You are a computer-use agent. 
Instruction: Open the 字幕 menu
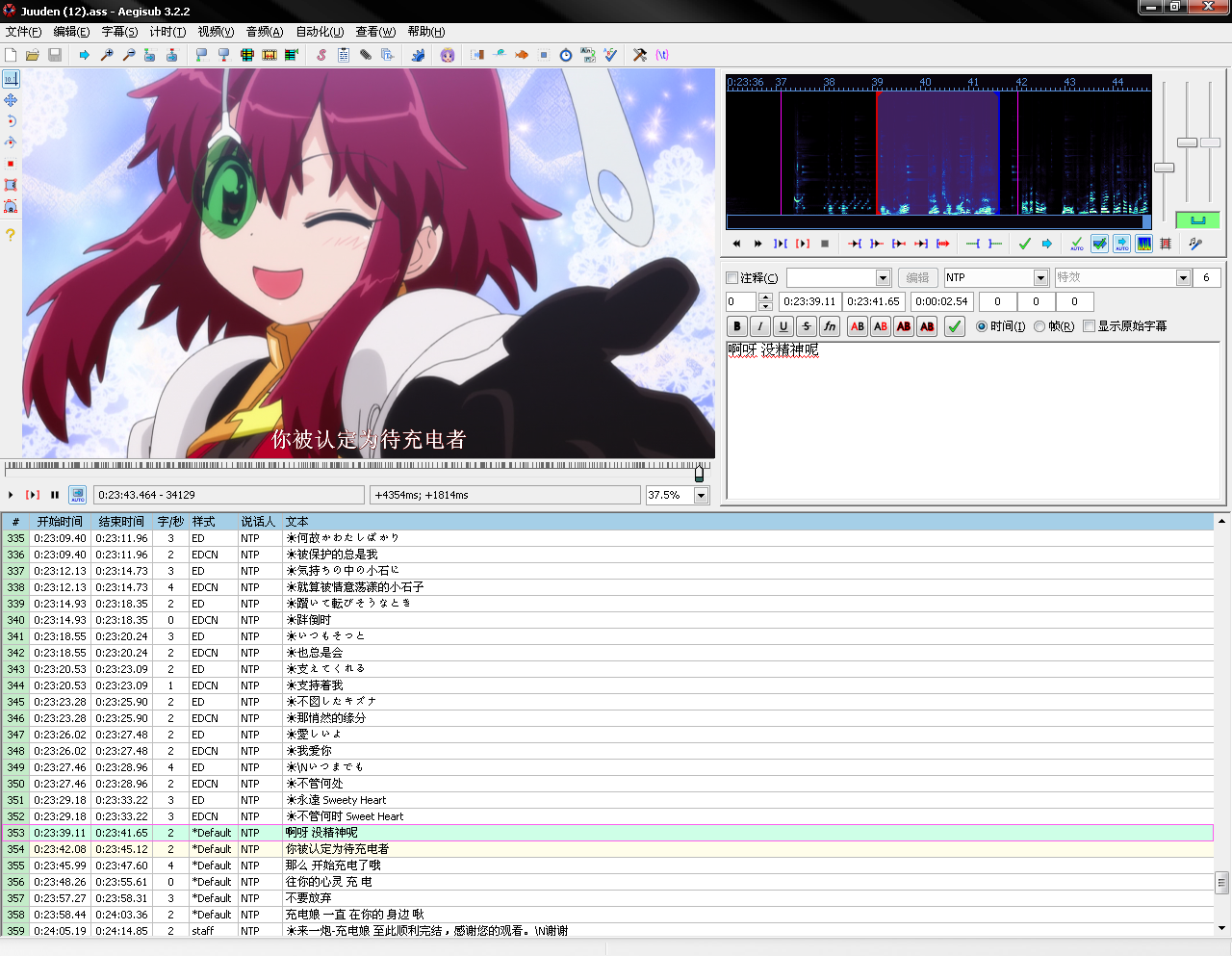(x=119, y=32)
